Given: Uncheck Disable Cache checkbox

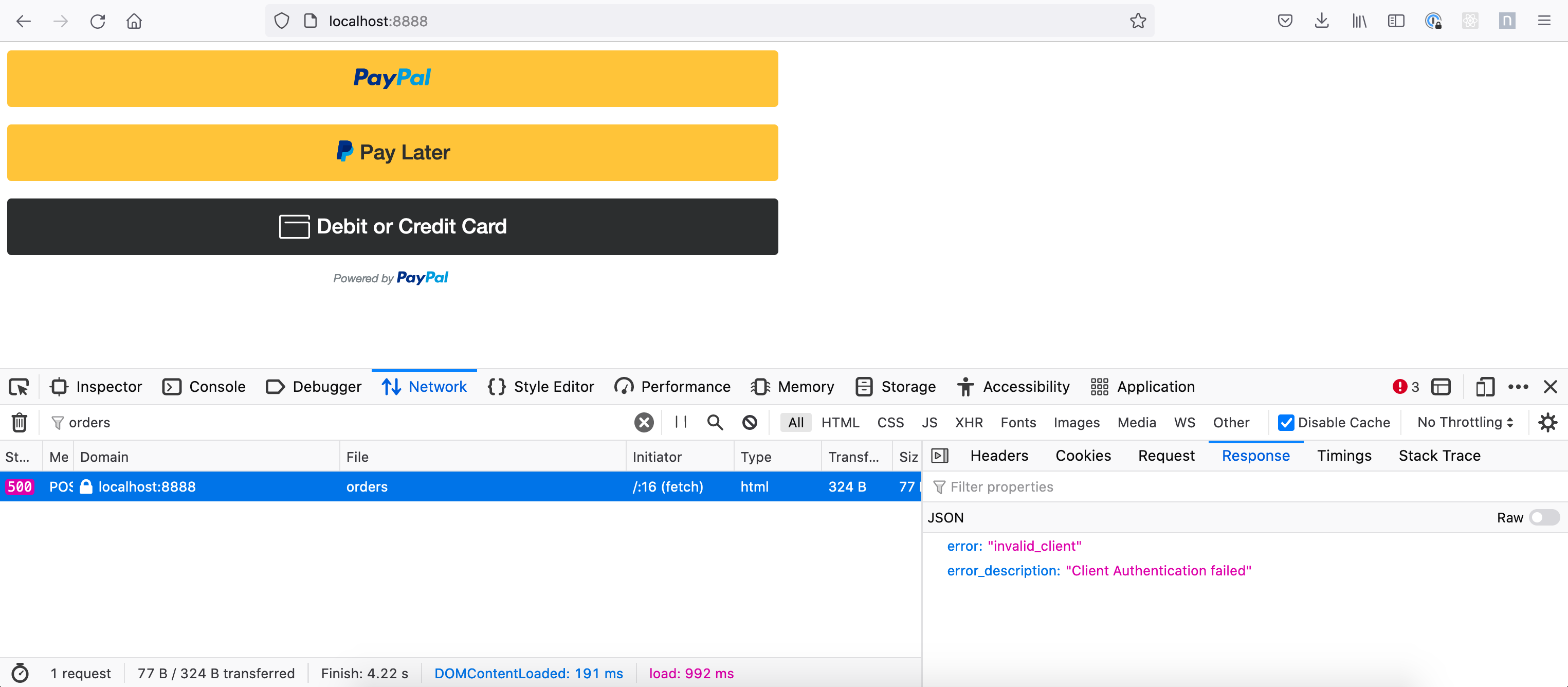Looking at the screenshot, I should coord(1286,422).
